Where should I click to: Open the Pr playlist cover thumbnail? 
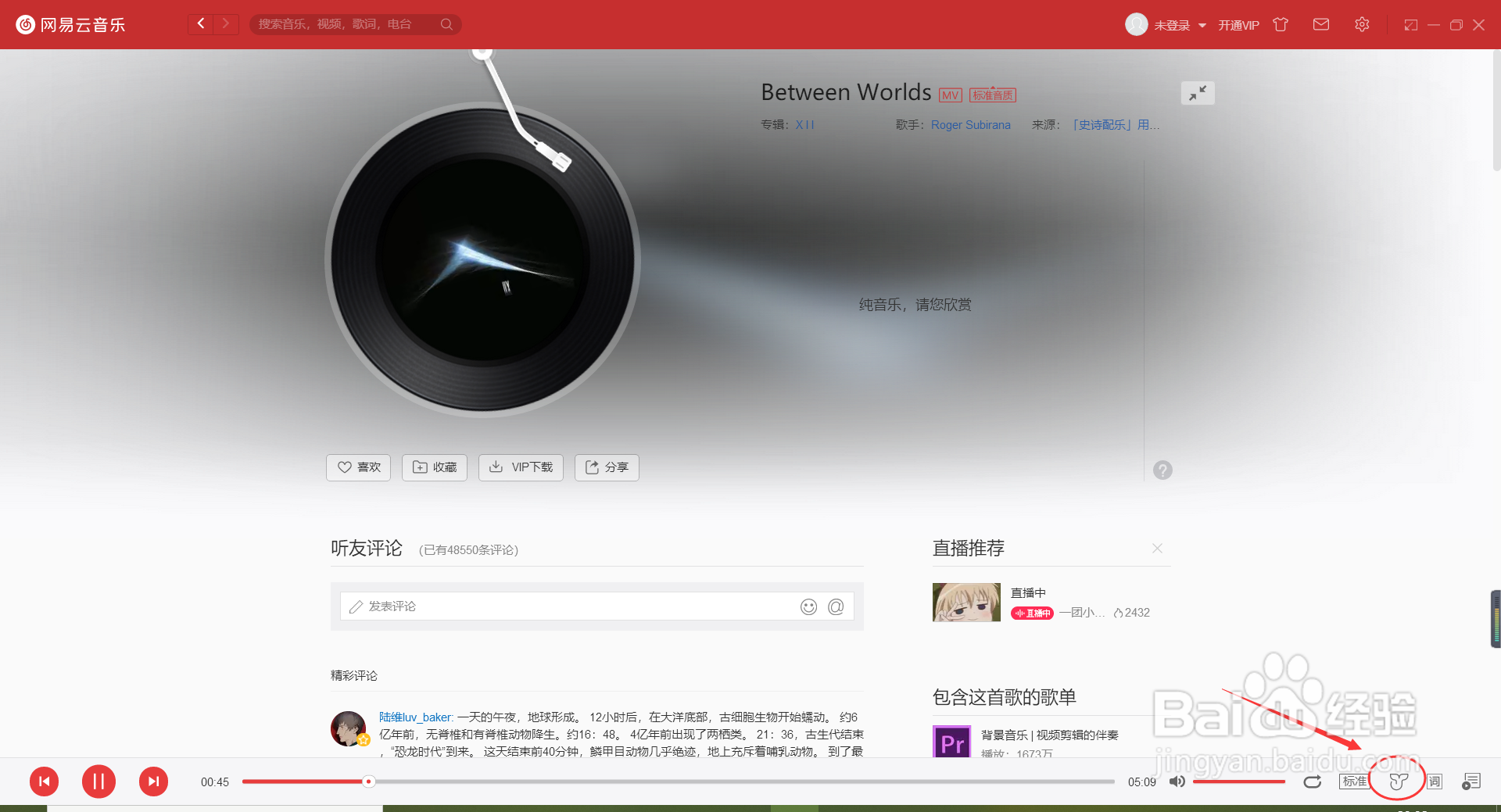point(952,742)
